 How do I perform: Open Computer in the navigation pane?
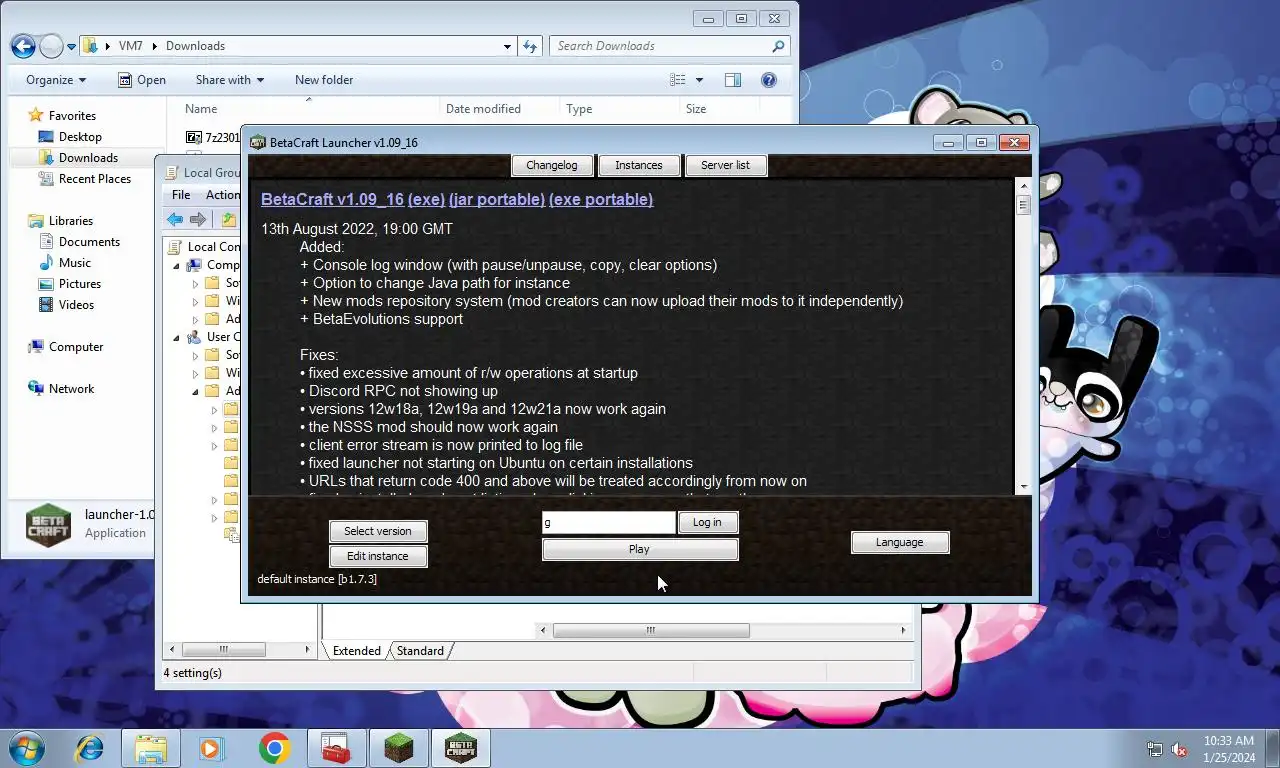[65, 347]
